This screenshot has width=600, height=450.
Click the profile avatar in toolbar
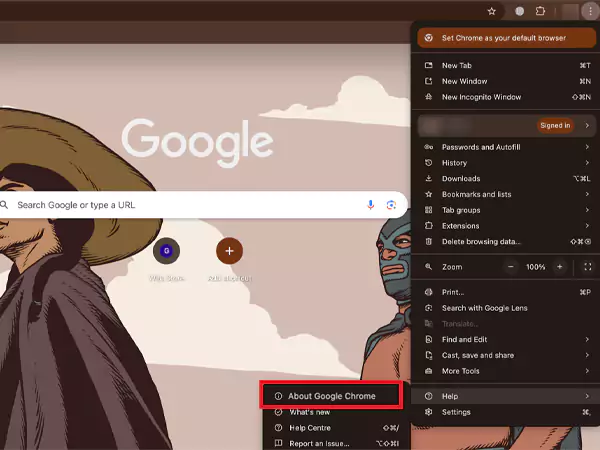[x=570, y=11]
